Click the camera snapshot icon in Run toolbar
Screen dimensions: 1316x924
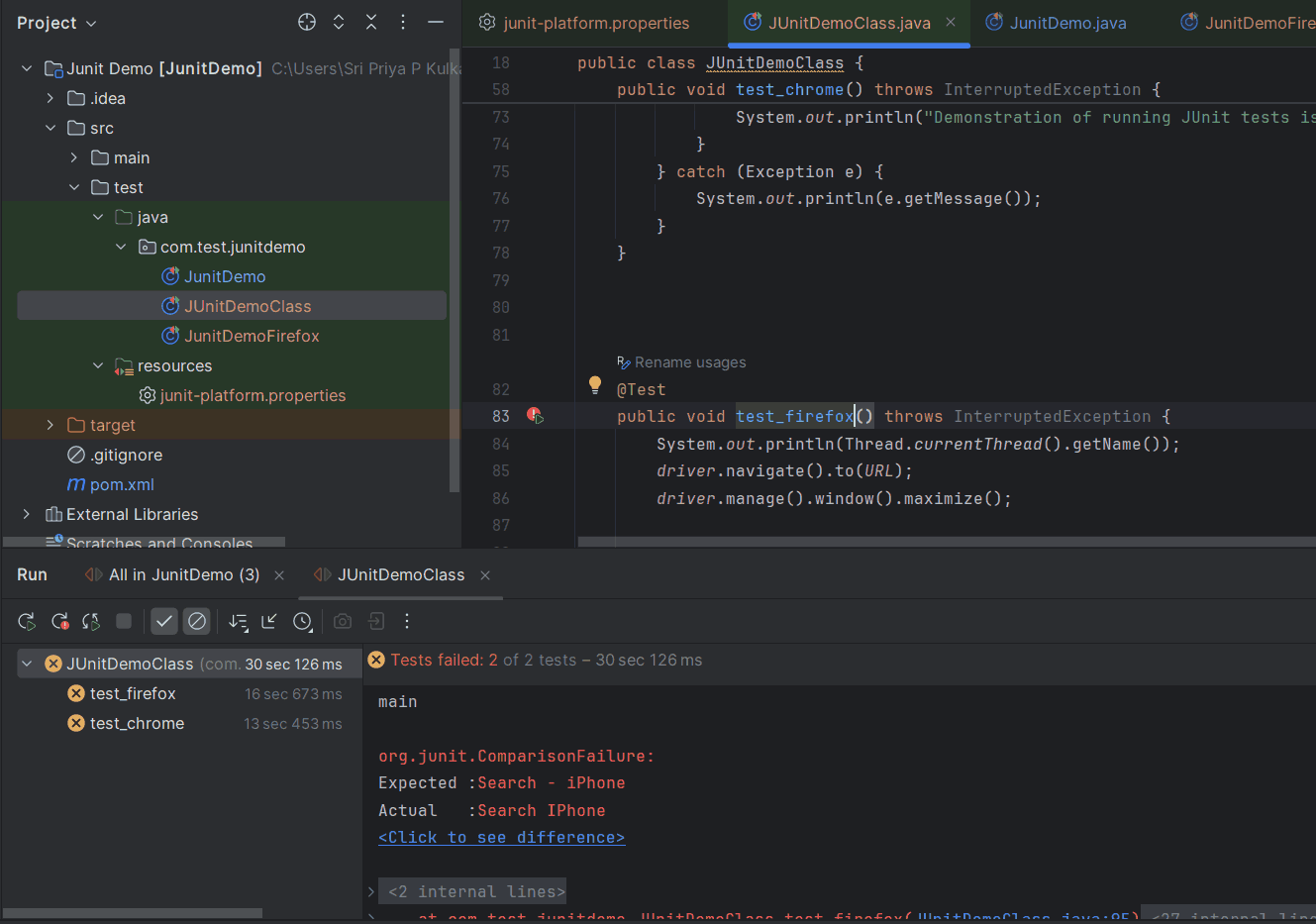343,621
